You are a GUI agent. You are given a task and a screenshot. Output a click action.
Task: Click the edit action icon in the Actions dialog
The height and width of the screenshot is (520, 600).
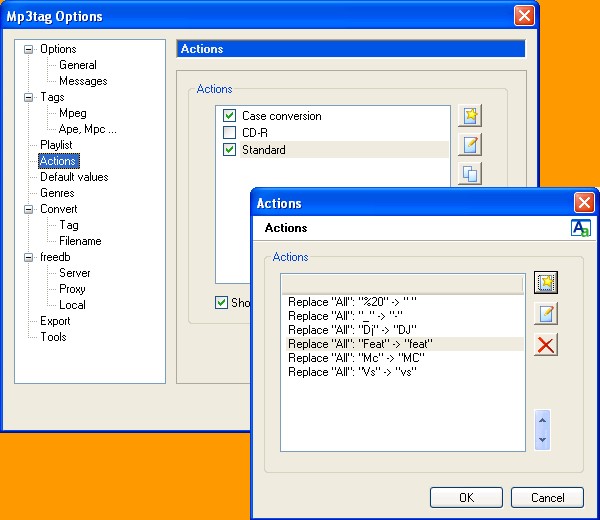tap(546, 314)
